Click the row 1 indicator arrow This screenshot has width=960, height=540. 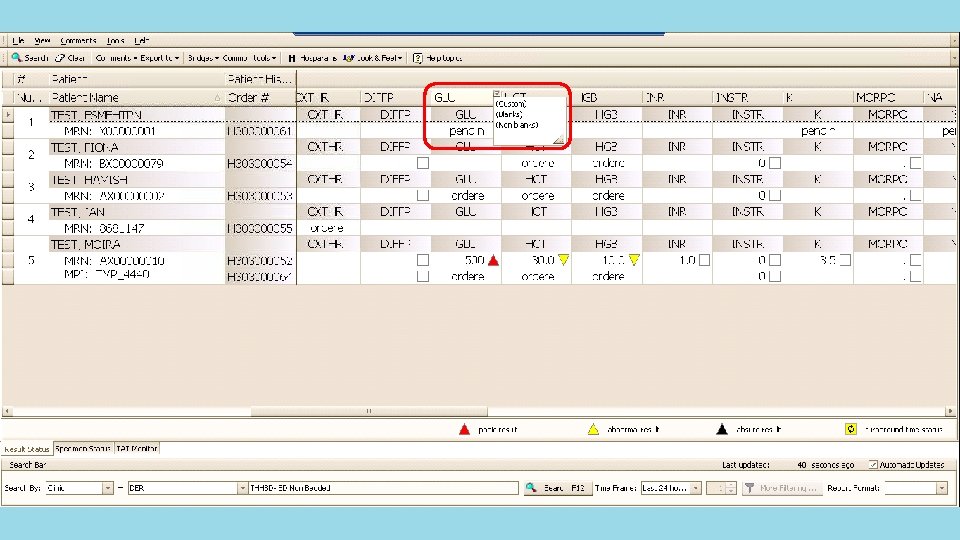(x=8, y=114)
